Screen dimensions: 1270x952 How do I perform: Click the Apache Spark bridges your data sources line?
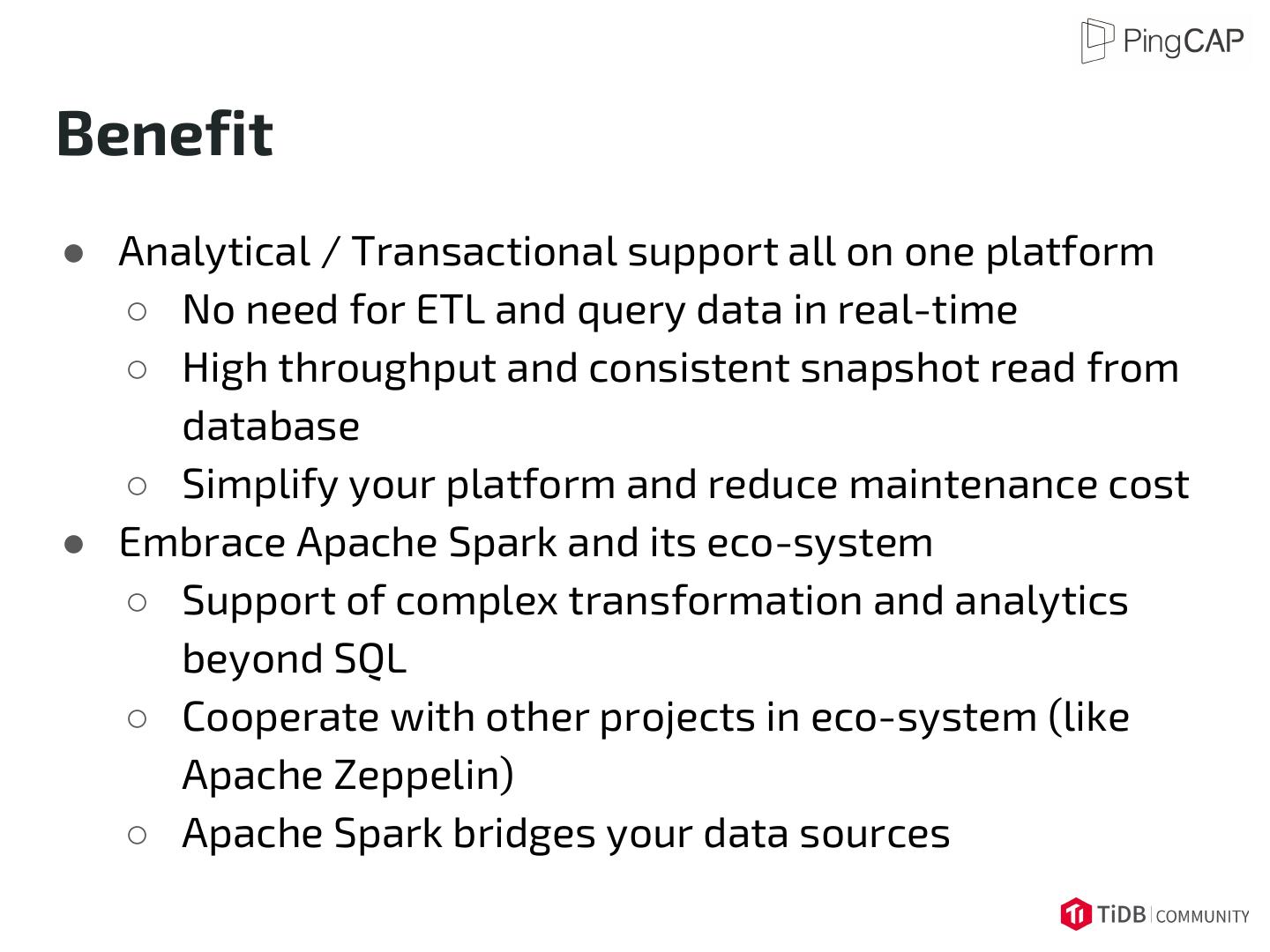[x=565, y=834]
